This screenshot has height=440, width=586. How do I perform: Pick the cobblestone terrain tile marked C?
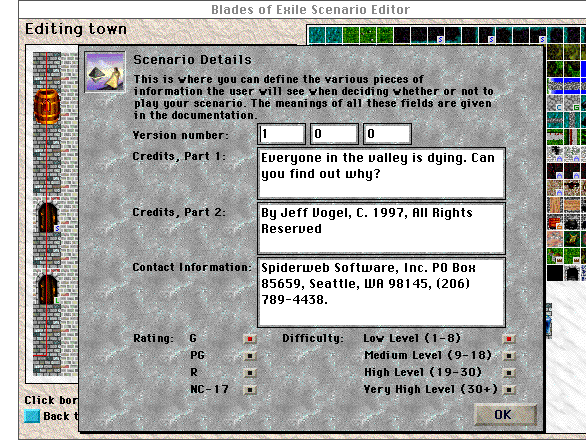[555, 103]
